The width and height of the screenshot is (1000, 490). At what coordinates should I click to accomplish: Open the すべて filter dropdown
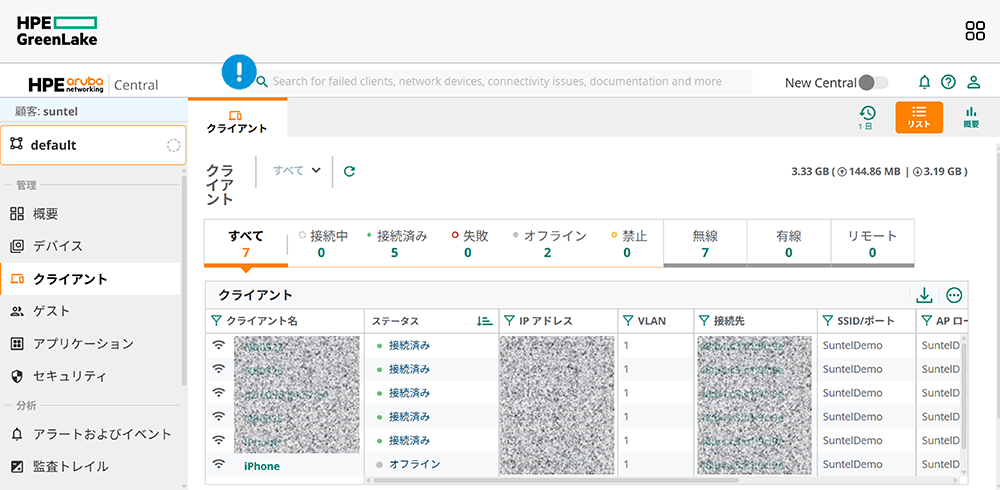click(297, 170)
